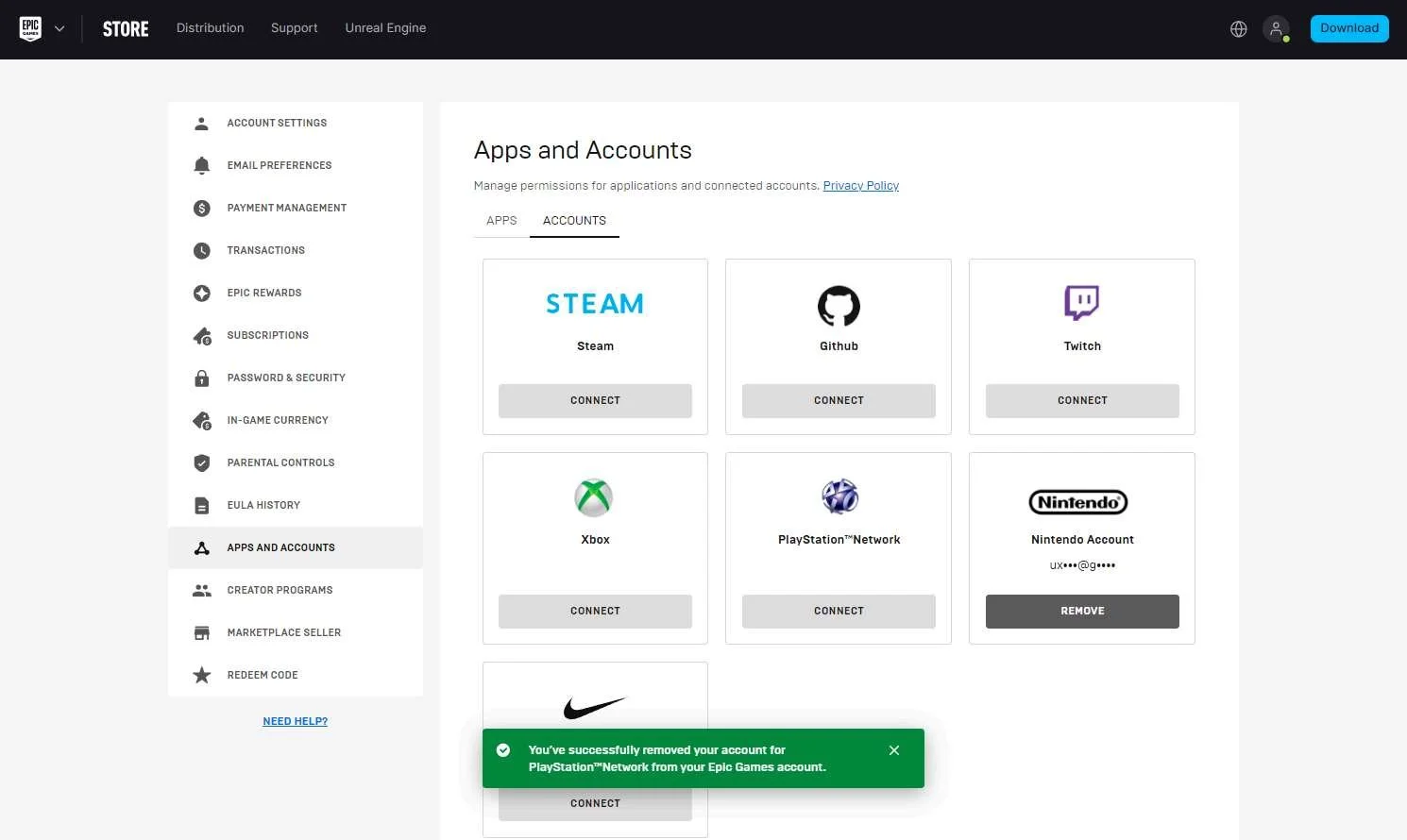Open the language globe icon
Viewport: 1407px width, 840px height.
coord(1239,29)
